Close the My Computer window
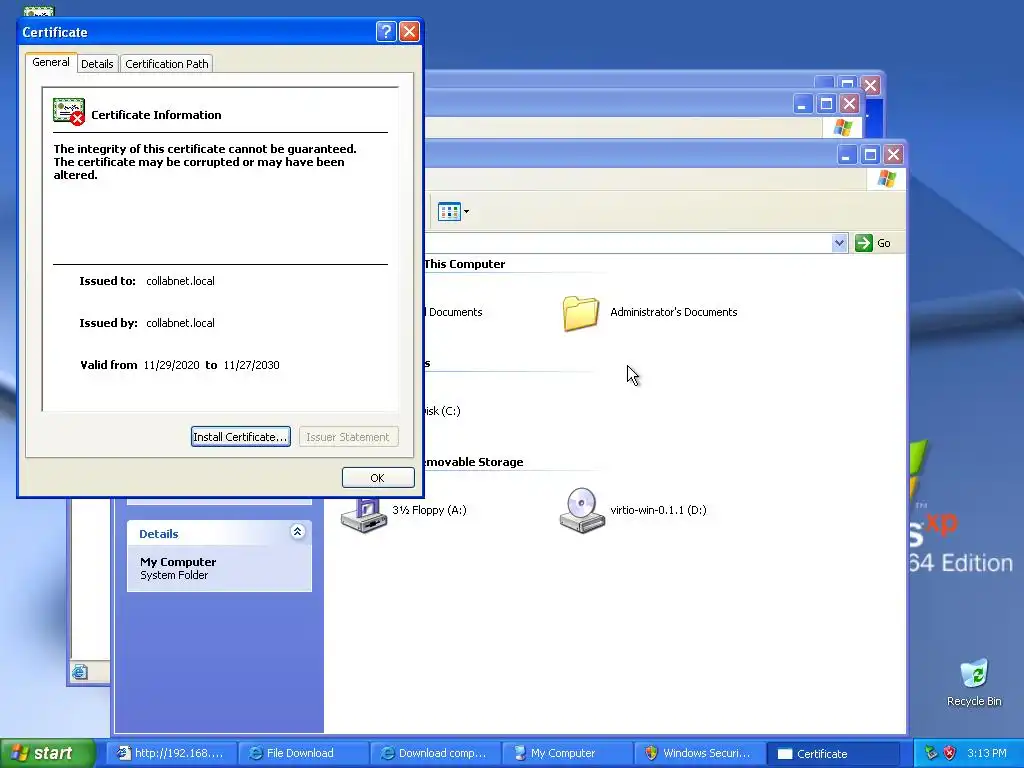Viewport: 1024px width, 768px height. 893,155
